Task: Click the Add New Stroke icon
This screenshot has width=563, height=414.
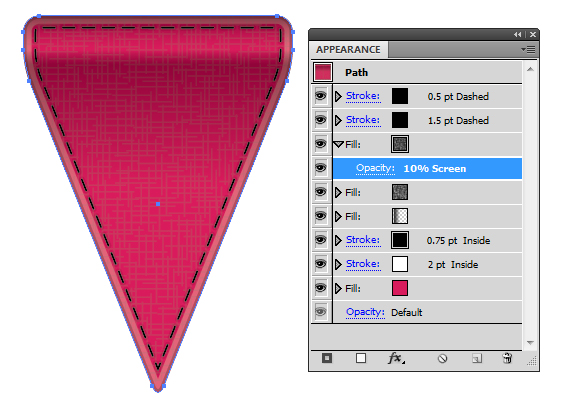Action: point(327,358)
